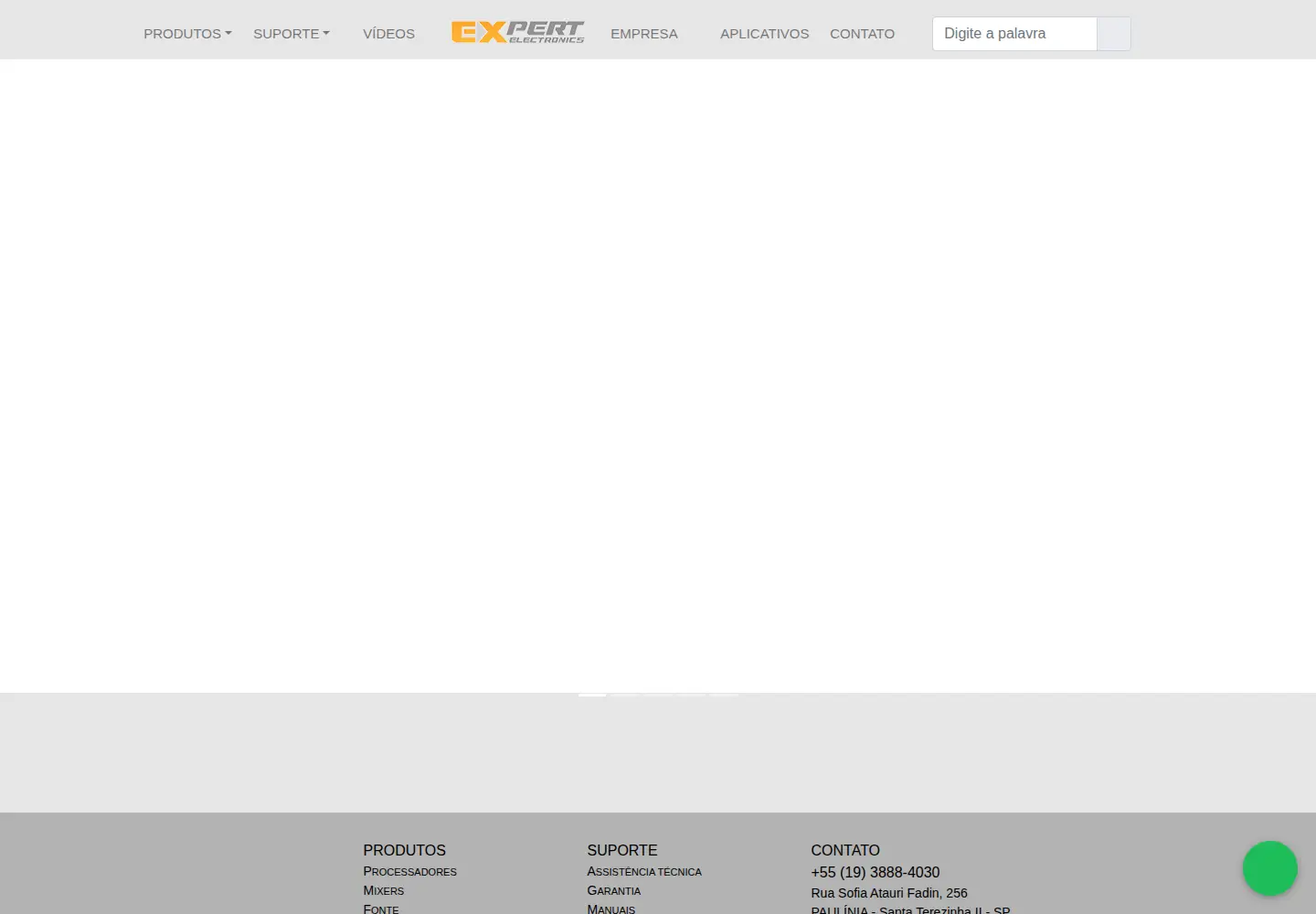Click the SUPORTE footer heading
The height and width of the screenshot is (914, 1316).
[621, 850]
